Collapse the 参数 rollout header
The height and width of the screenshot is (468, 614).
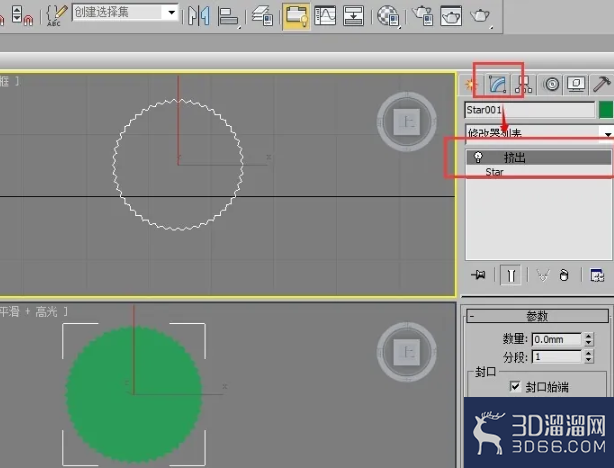point(537,316)
